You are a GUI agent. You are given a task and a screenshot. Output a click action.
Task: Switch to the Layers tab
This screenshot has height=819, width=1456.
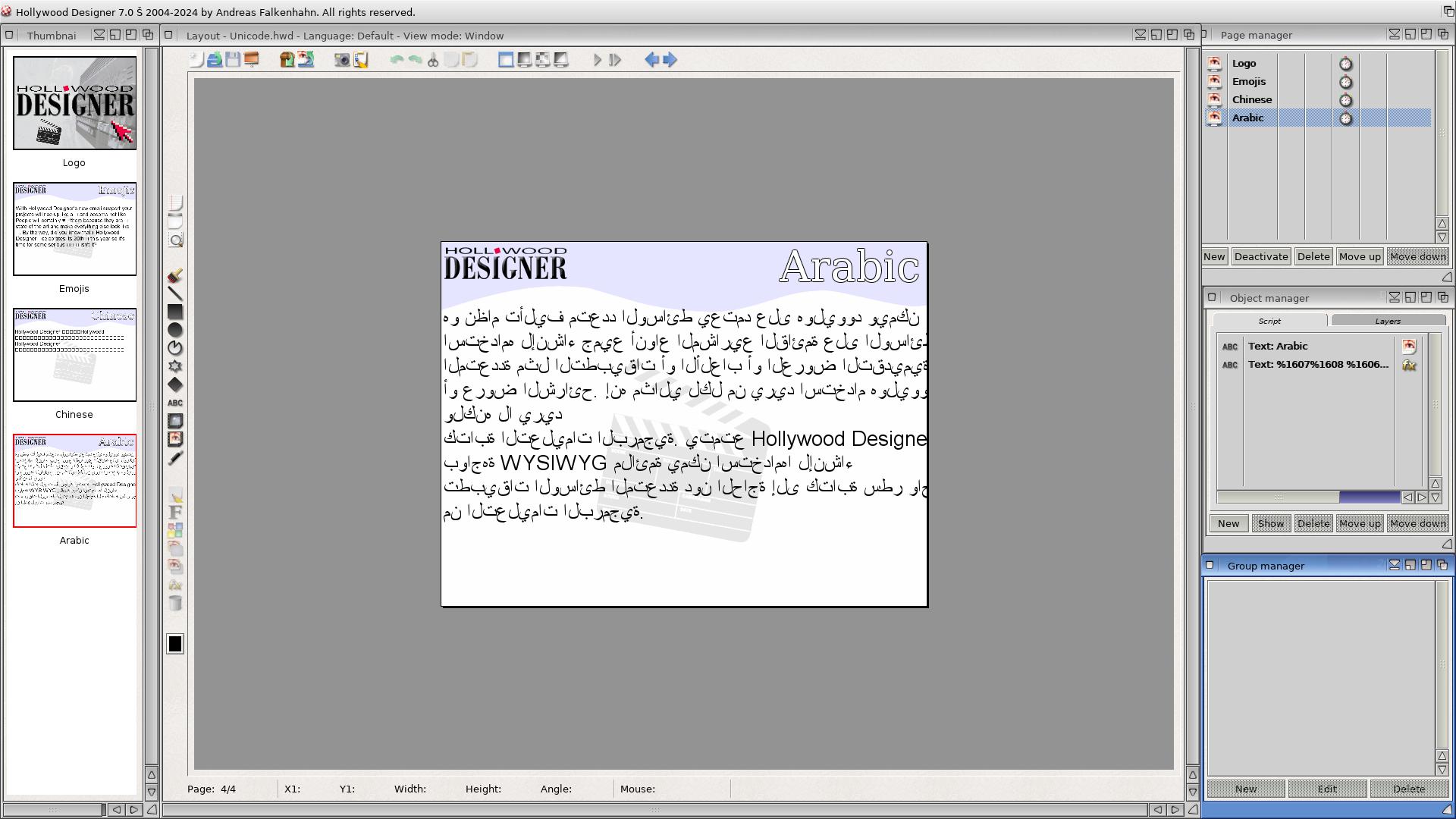tap(1388, 321)
